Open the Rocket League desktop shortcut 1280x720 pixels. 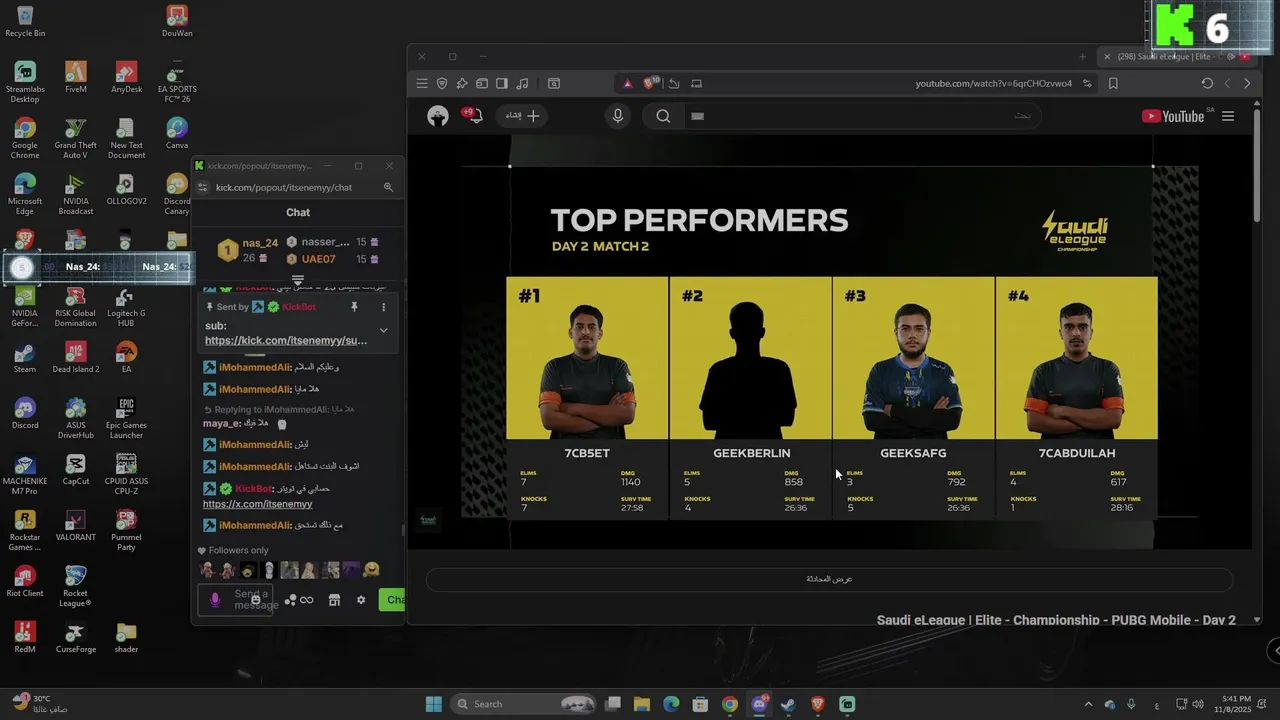click(x=76, y=586)
